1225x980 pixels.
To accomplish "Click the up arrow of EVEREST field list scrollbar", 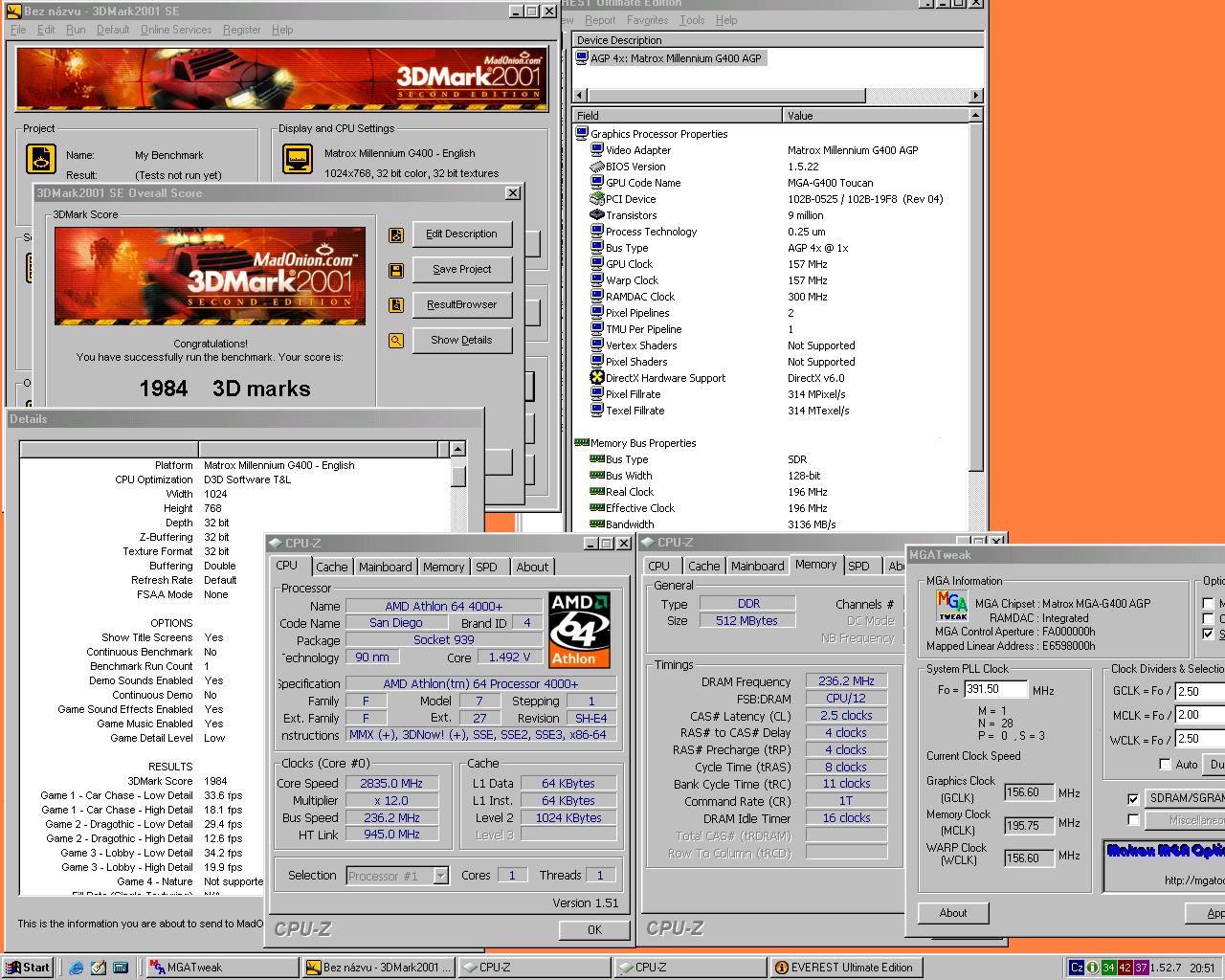I will click(976, 115).
